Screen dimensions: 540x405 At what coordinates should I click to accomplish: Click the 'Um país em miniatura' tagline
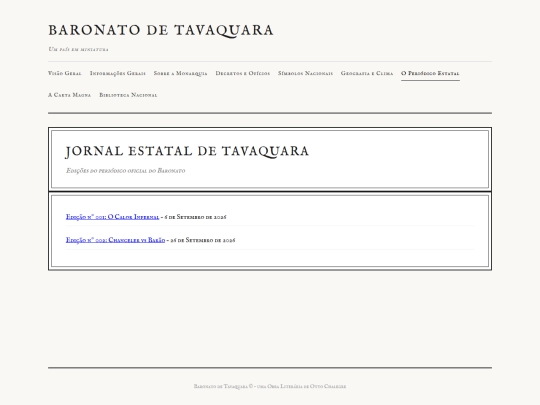(x=79, y=49)
